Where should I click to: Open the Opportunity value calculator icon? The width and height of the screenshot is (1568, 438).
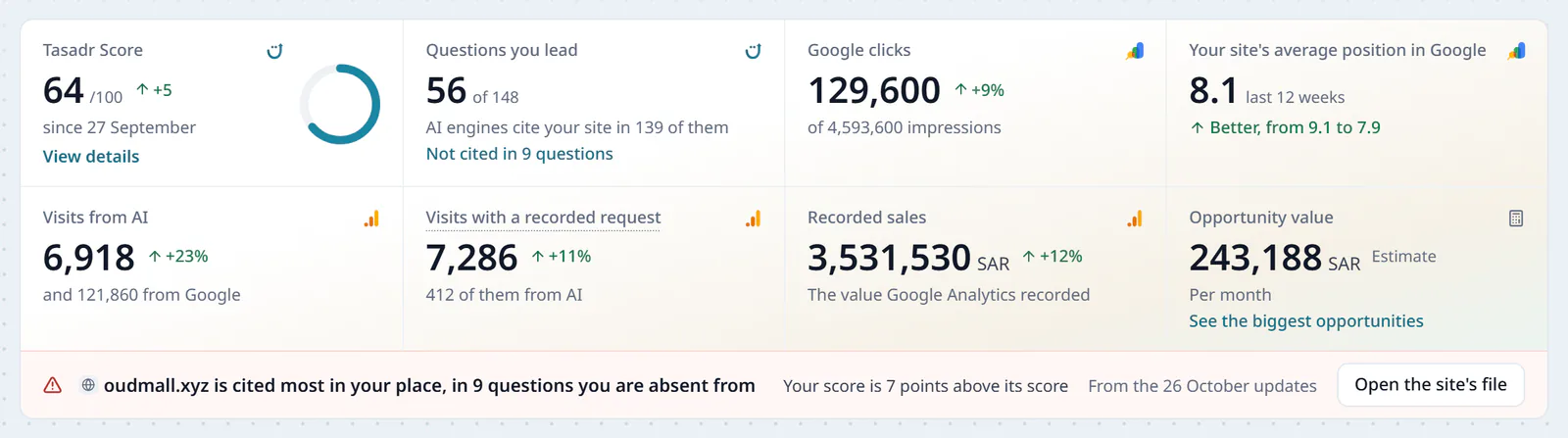1516,219
